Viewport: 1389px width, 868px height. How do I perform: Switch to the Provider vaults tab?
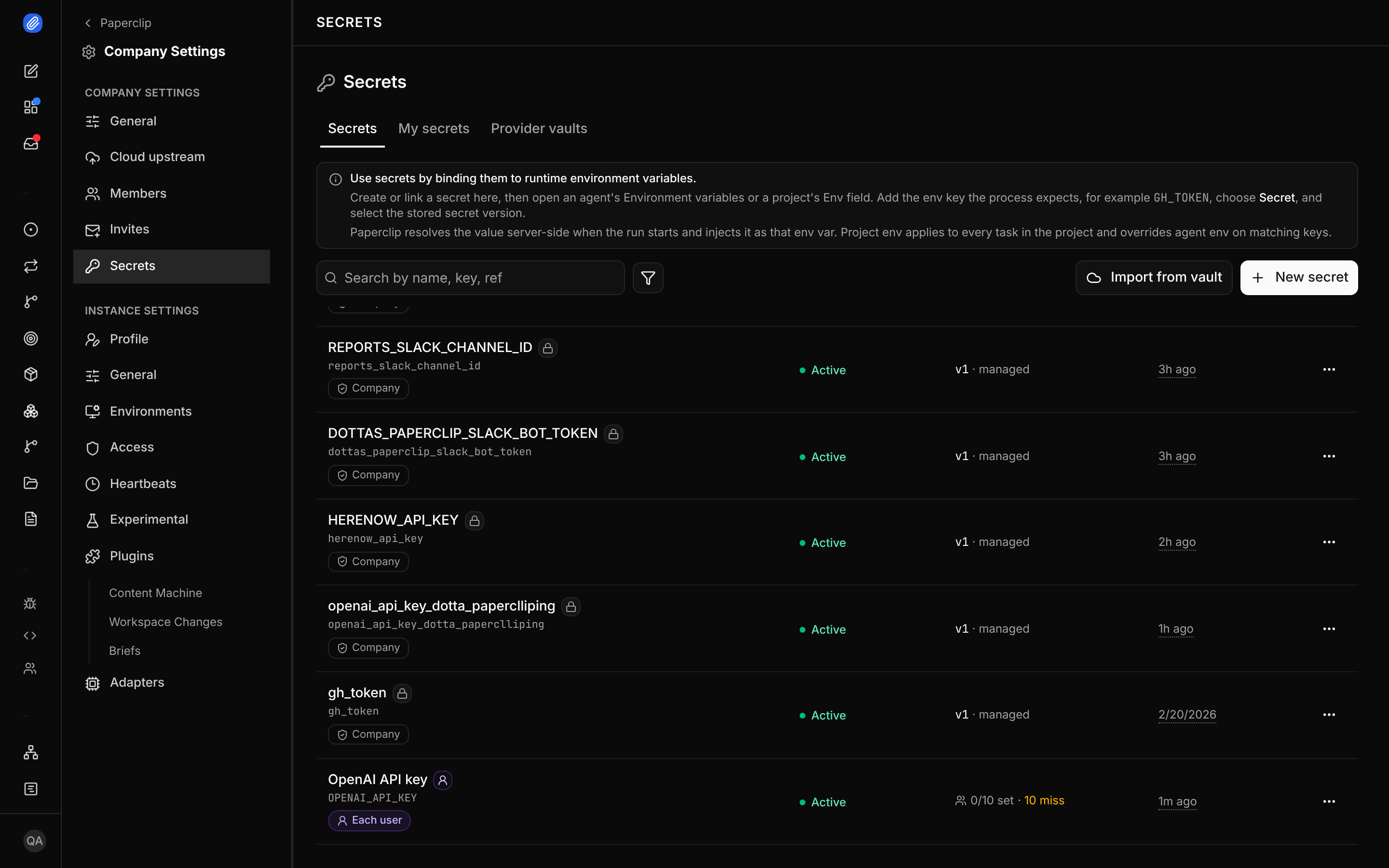[539, 129]
